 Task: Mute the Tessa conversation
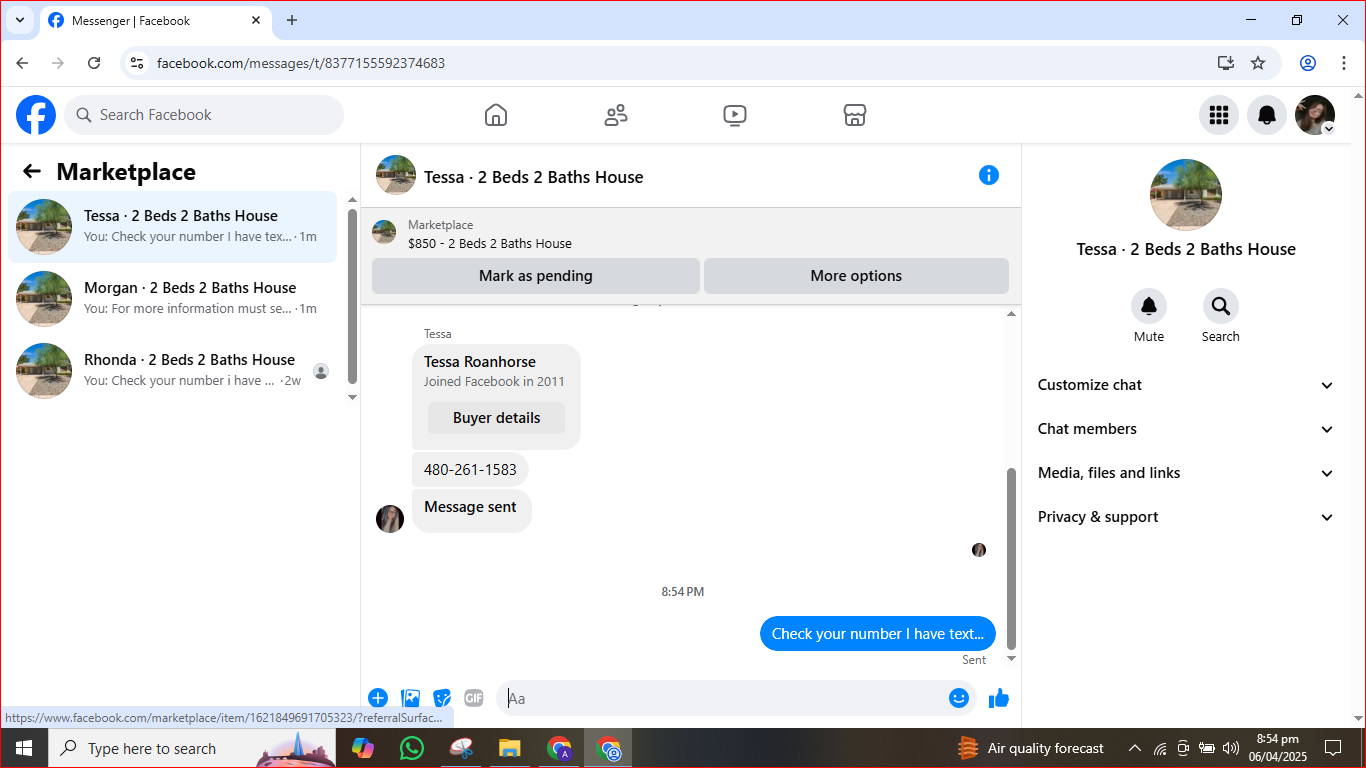click(1149, 306)
